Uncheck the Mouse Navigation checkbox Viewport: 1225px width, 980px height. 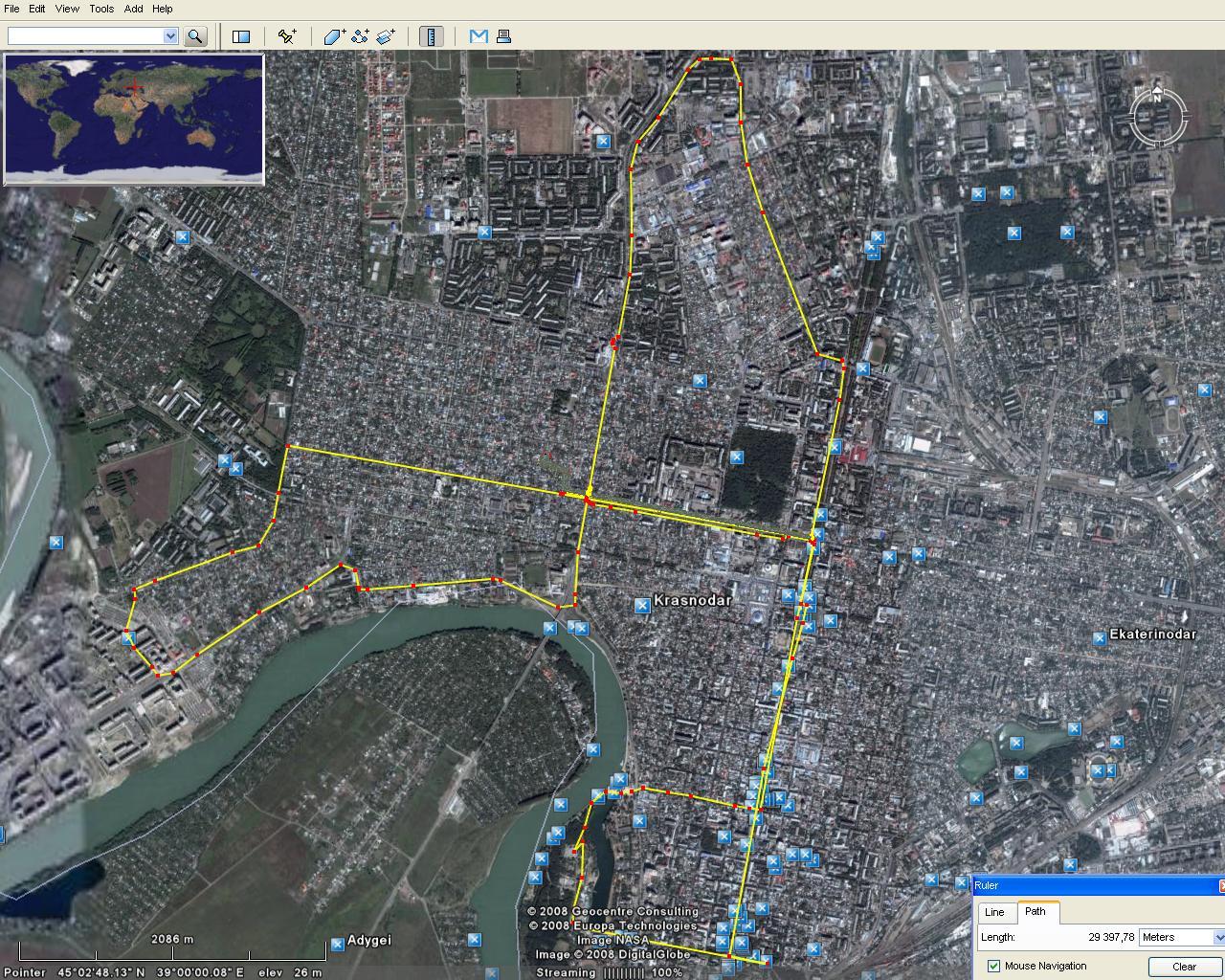click(993, 966)
